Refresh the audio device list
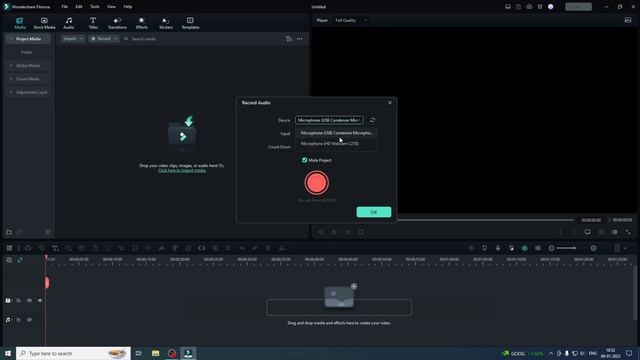Viewport: 640px width, 360px height. [372, 120]
